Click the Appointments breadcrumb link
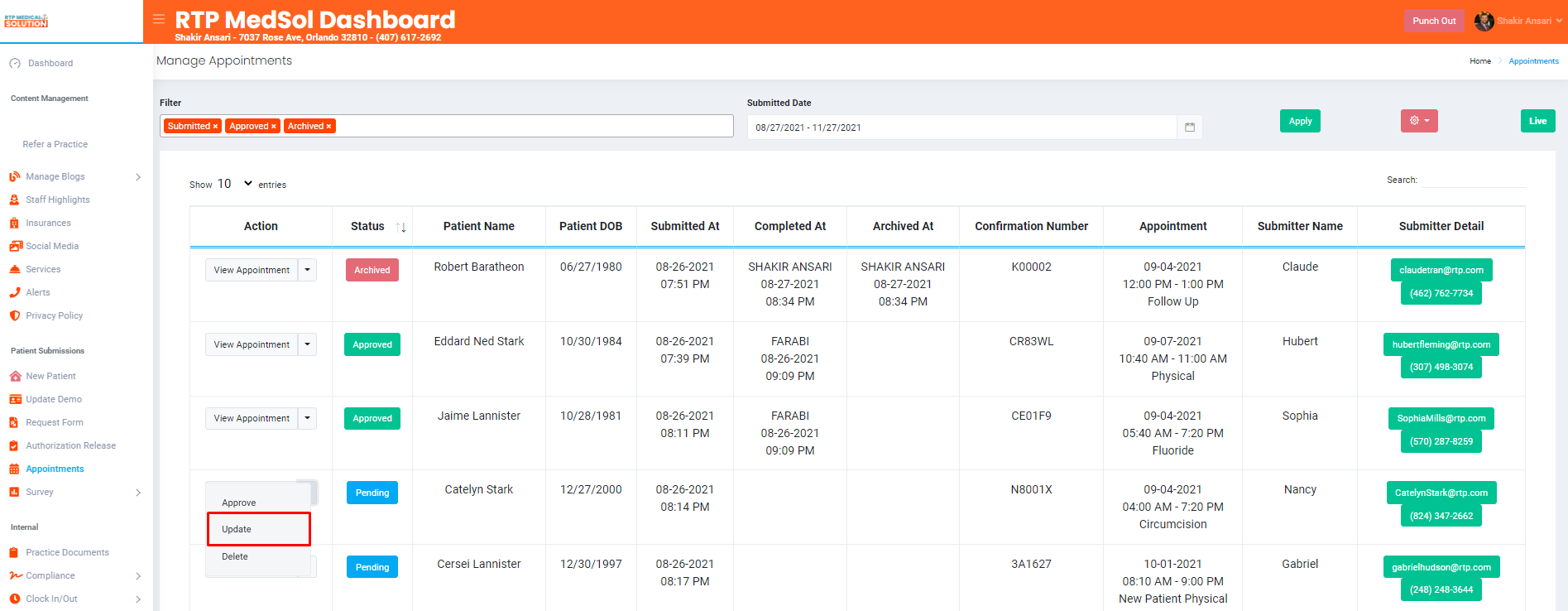Screen dimensions: 1568x611 (1533, 61)
